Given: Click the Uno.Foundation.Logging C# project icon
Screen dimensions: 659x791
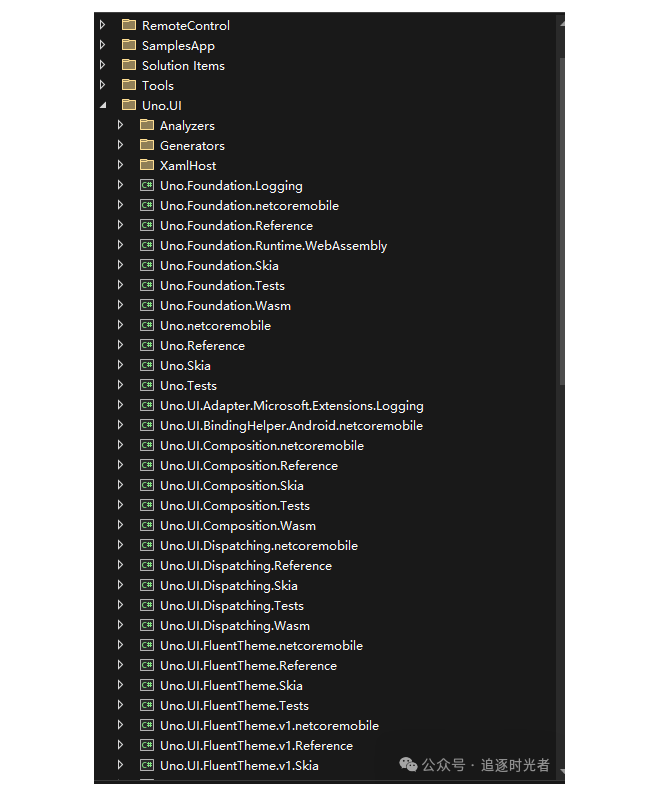Looking at the screenshot, I should pyautogui.click(x=146, y=185).
